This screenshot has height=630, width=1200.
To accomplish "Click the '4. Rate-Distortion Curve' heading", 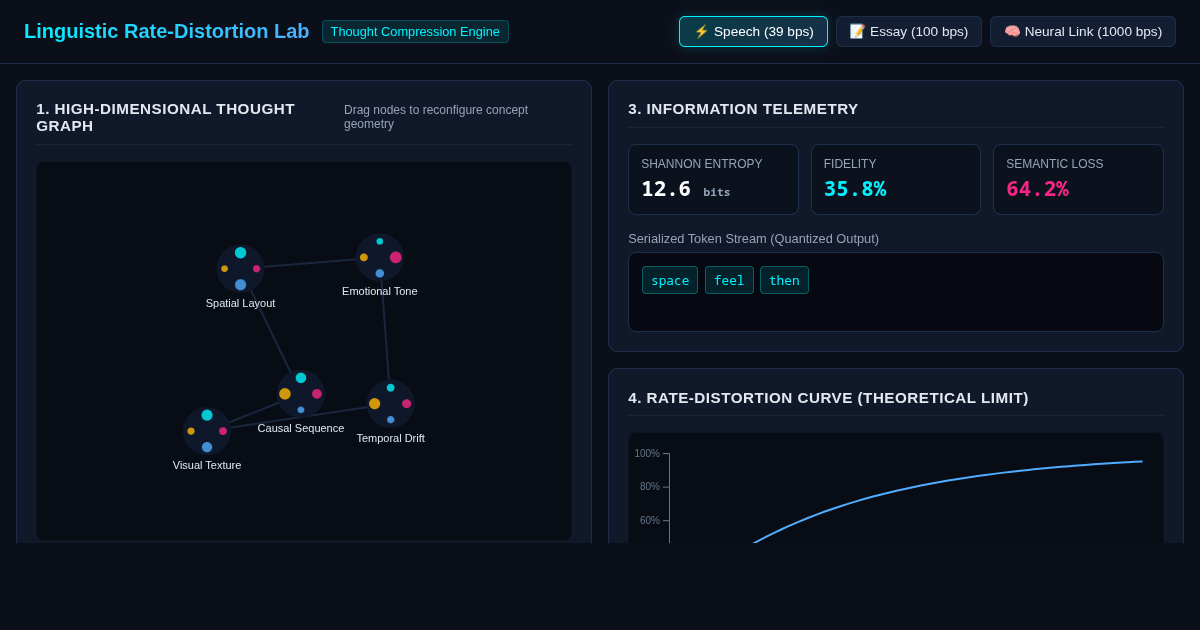I will pos(828,397).
